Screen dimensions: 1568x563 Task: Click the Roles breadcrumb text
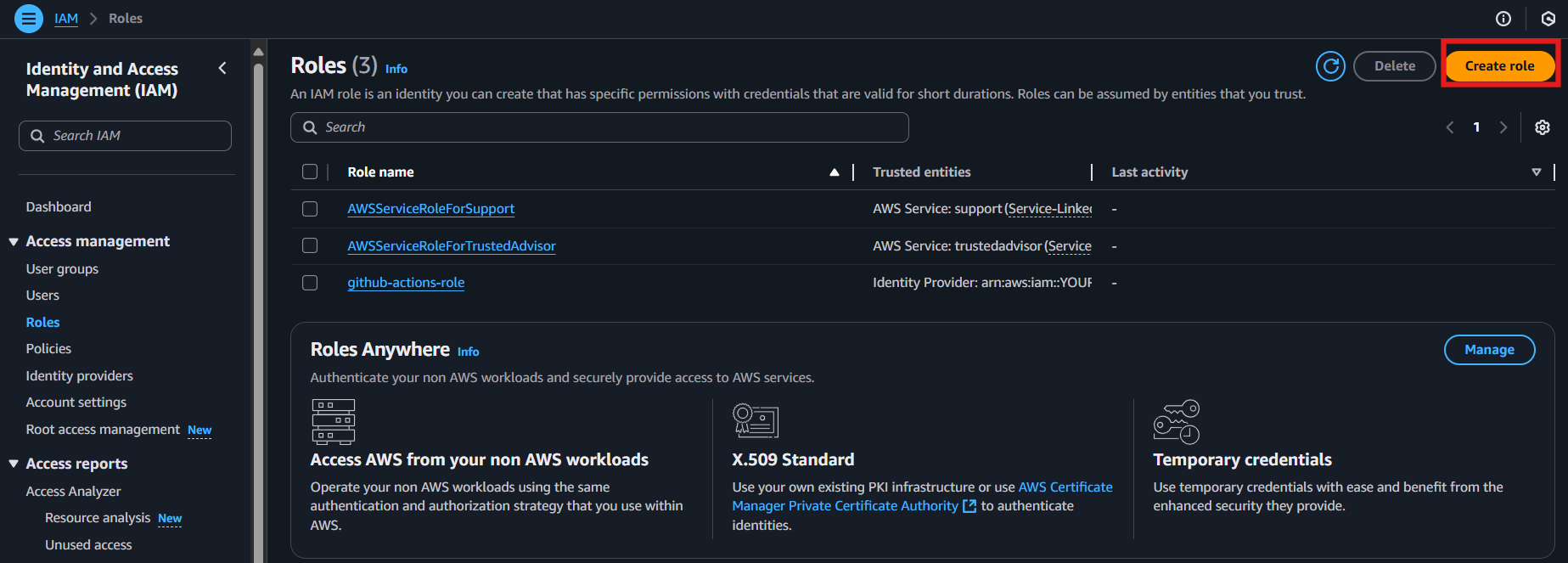click(x=126, y=19)
